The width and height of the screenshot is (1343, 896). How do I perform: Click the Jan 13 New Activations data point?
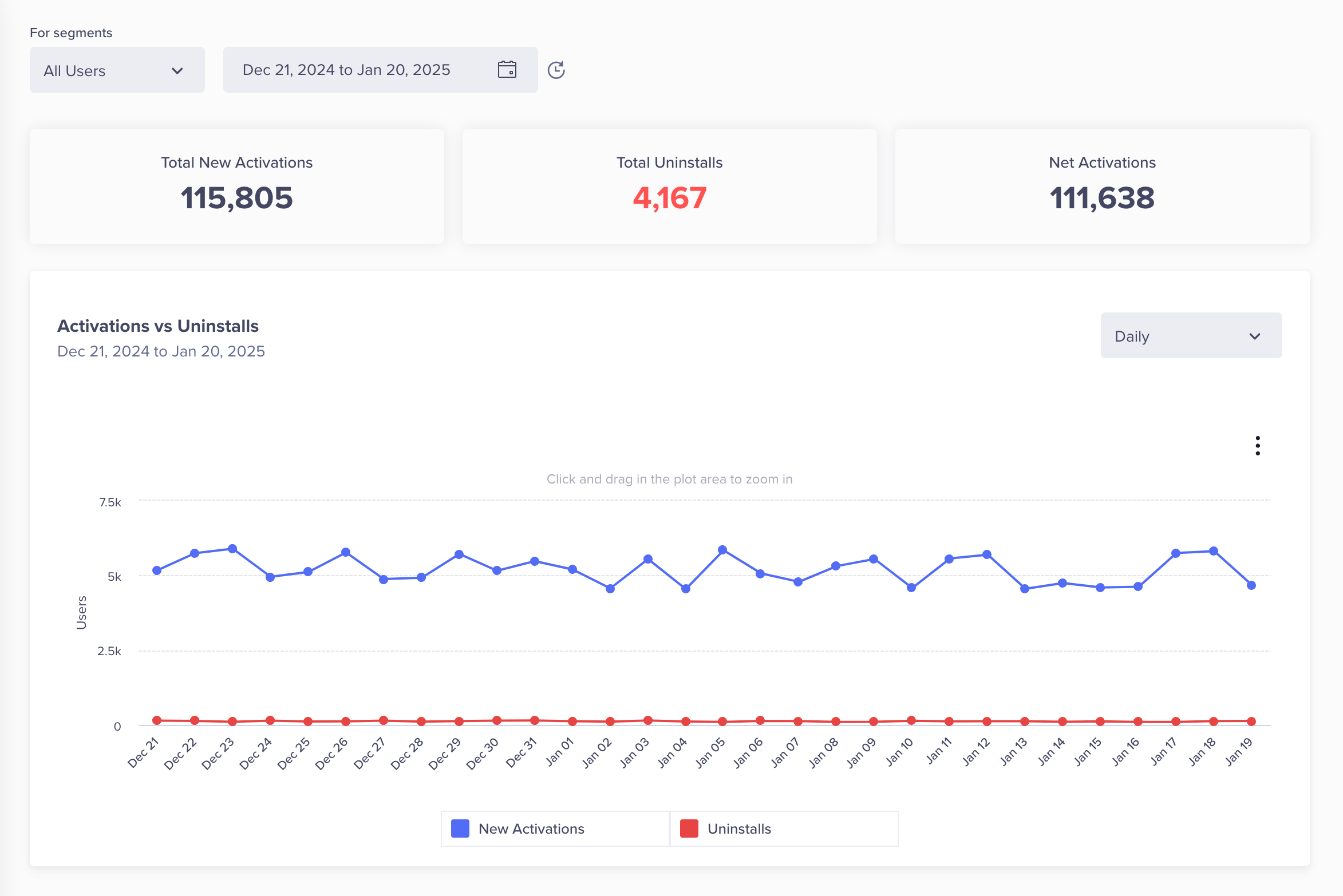point(1025,589)
